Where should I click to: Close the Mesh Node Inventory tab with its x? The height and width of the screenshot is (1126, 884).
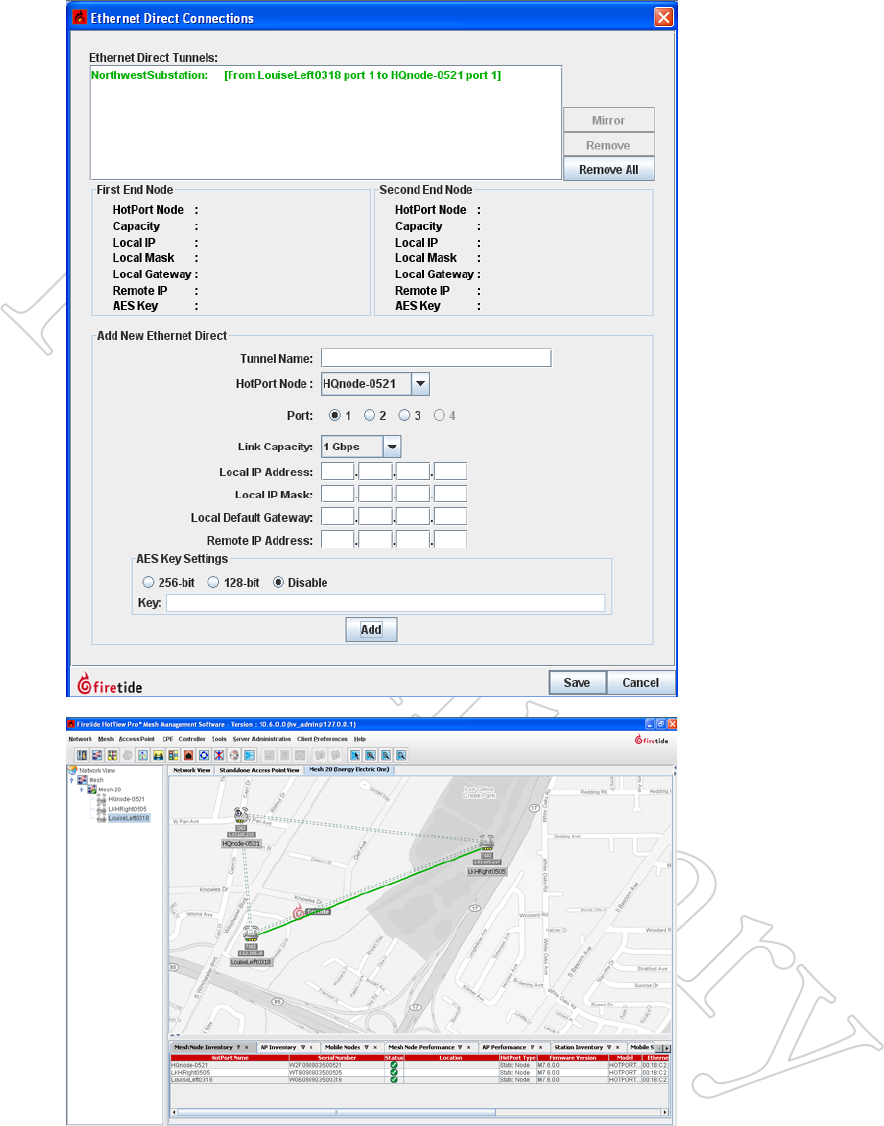(246, 1047)
